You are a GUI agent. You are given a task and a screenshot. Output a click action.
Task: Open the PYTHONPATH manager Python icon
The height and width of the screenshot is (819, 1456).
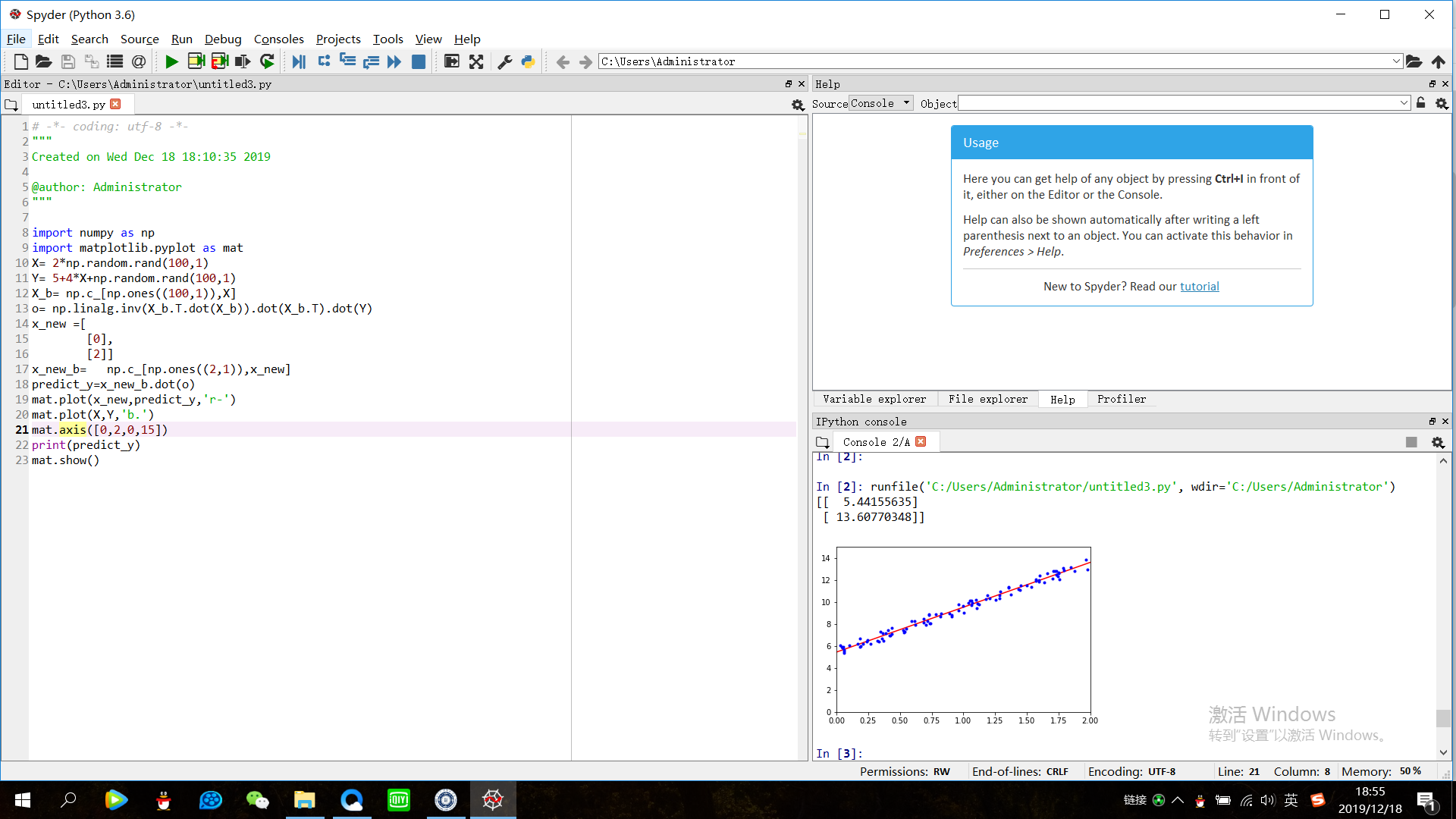(x=529, y=62)
